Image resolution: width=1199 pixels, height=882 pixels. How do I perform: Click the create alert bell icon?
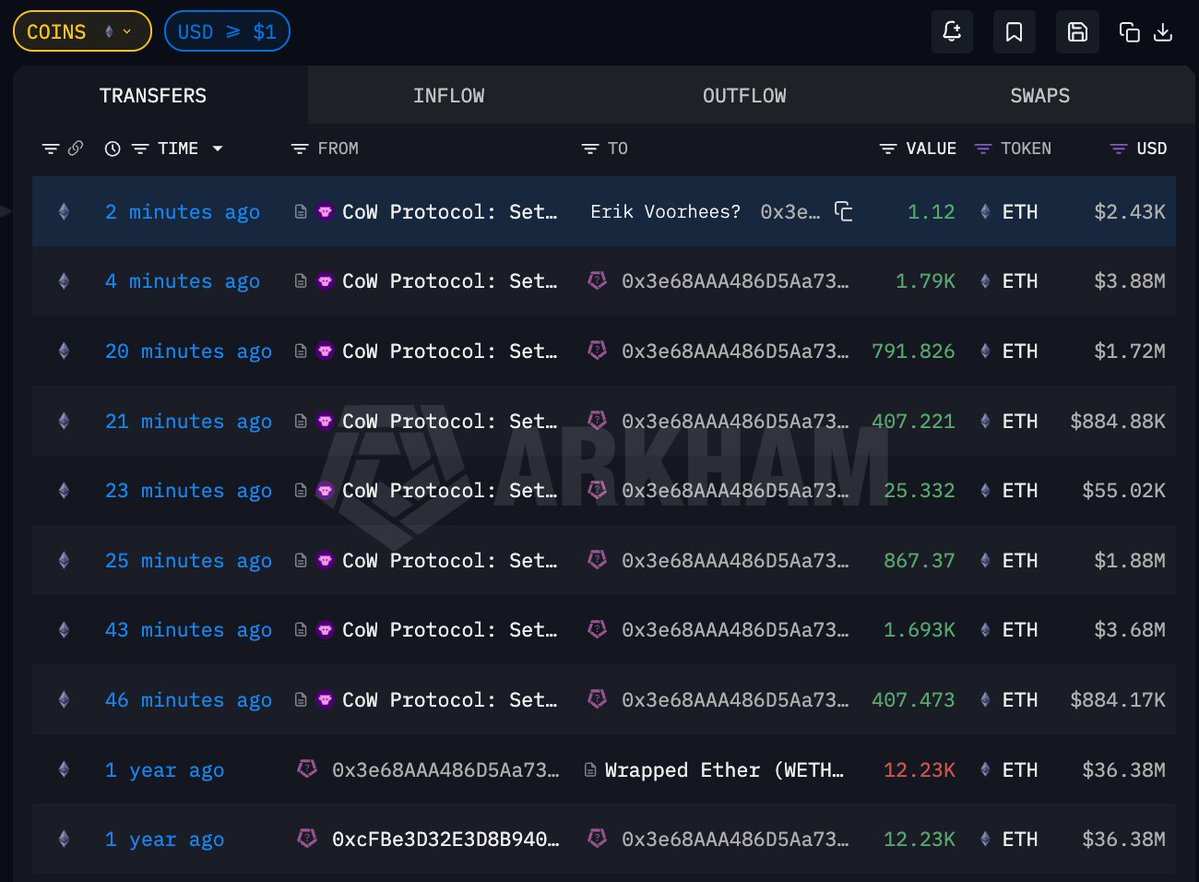[951, 32]
